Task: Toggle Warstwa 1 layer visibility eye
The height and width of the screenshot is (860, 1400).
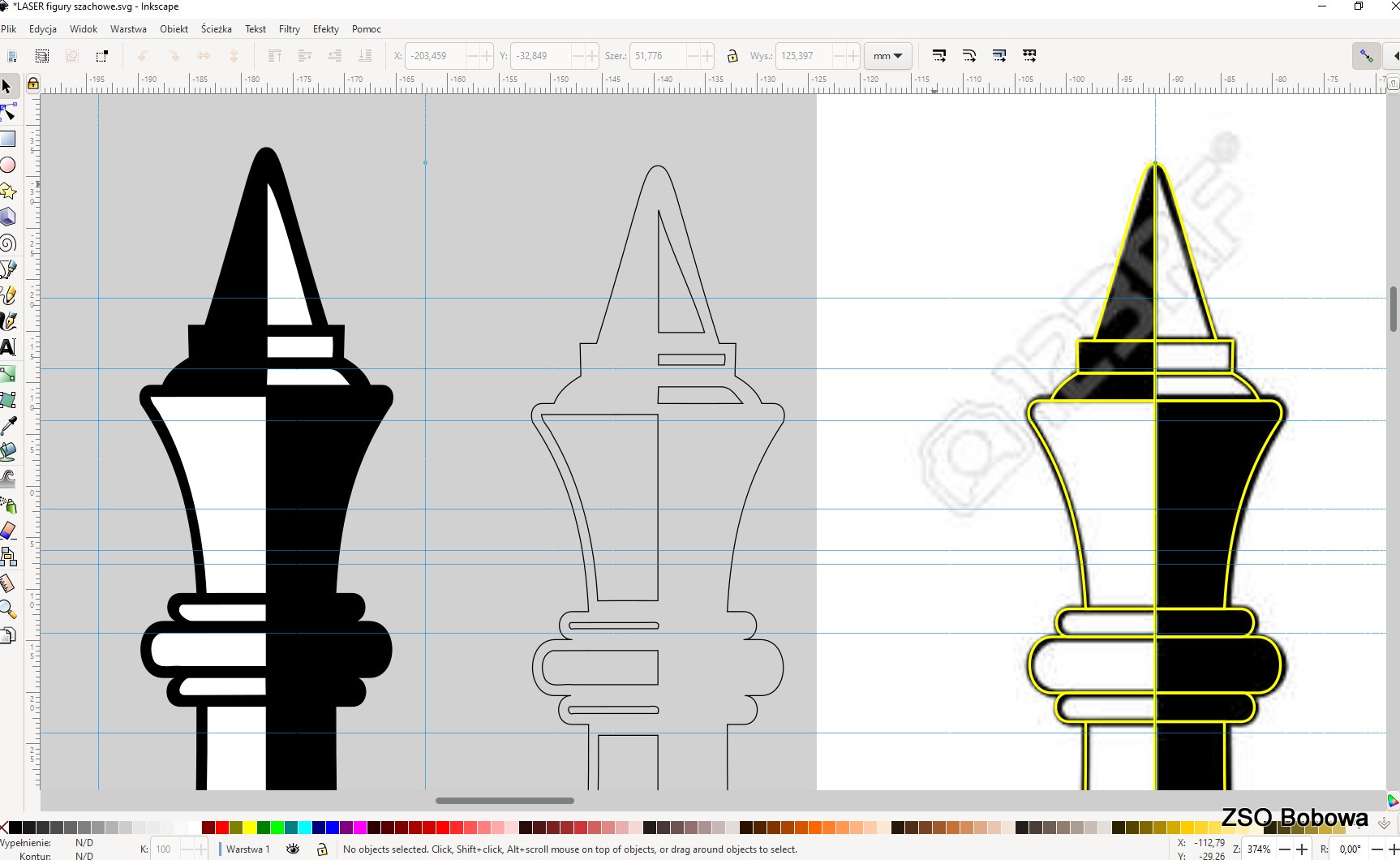Action: [x=293, y=849]
